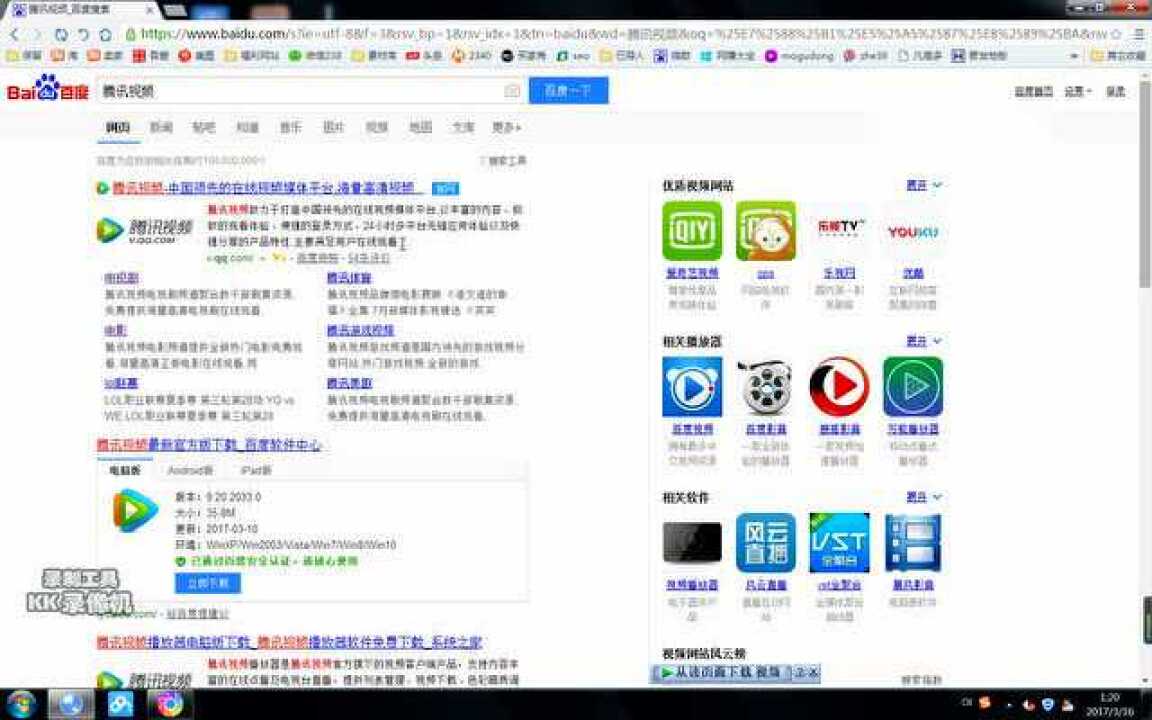The height and width of the screenshot is (720, 1152).
Task: Click 百度首页 link at top right
Action: point(1033,91)
